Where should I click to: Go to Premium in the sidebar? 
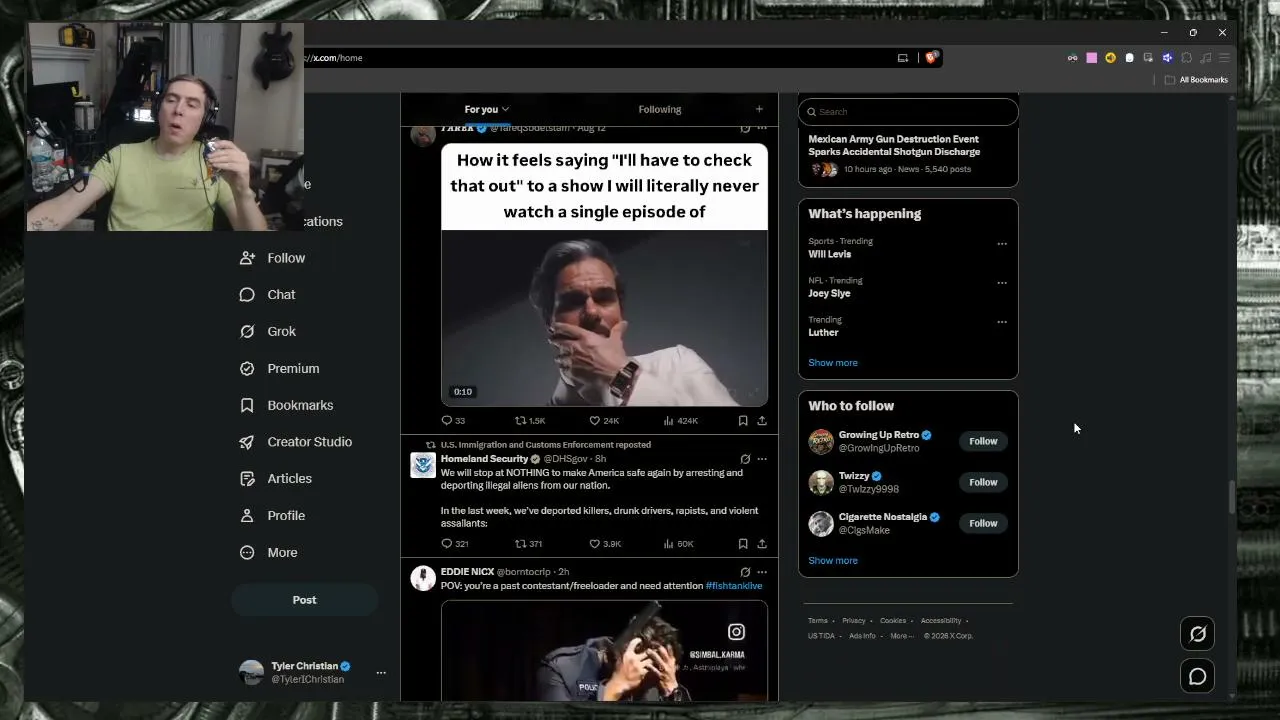280,368
